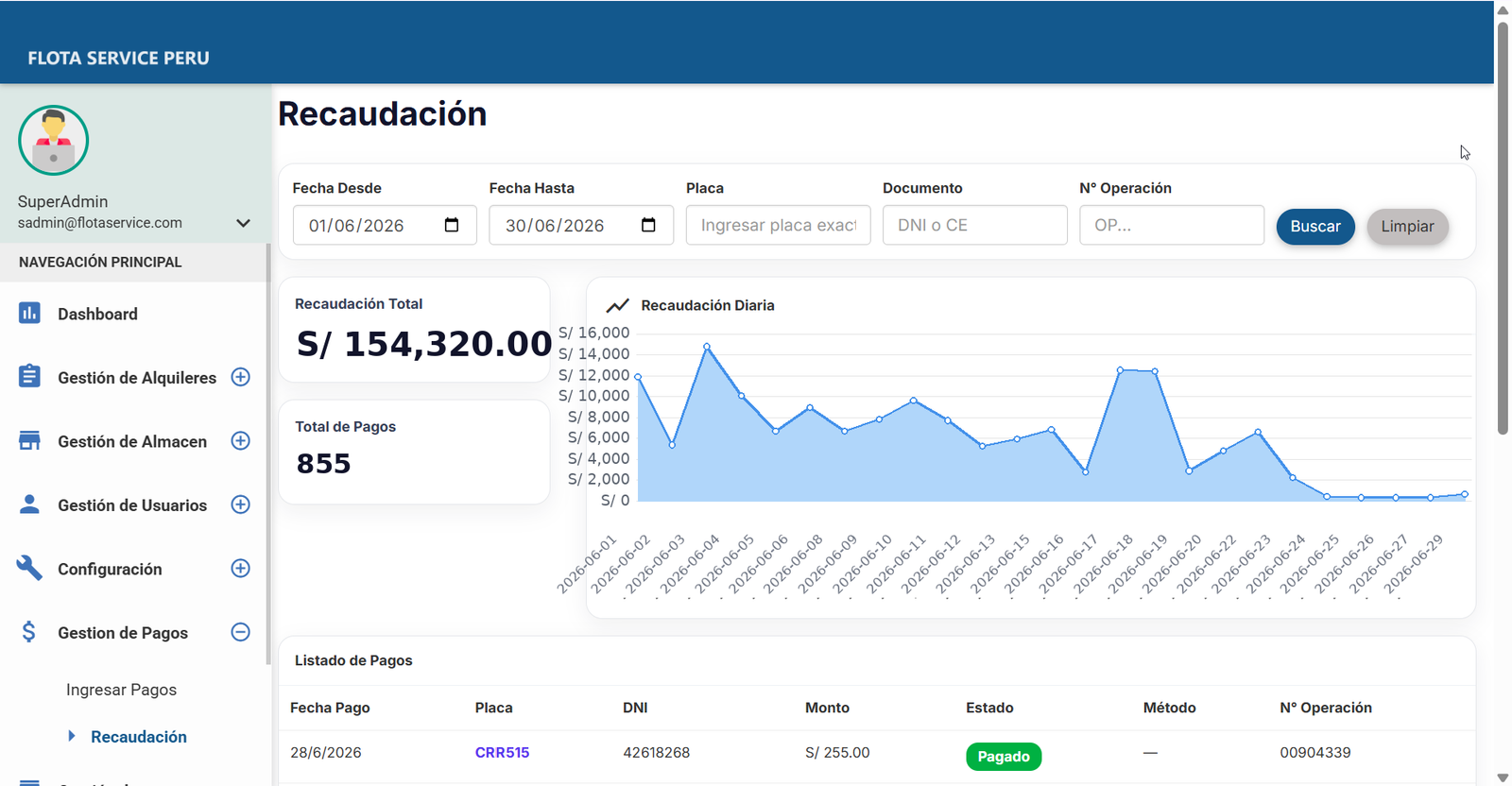The height and width of the screenshot is (786, 1512).
Task: Expand the Gestión de Alquileres submenu
Action: click(x=241, y=377)
